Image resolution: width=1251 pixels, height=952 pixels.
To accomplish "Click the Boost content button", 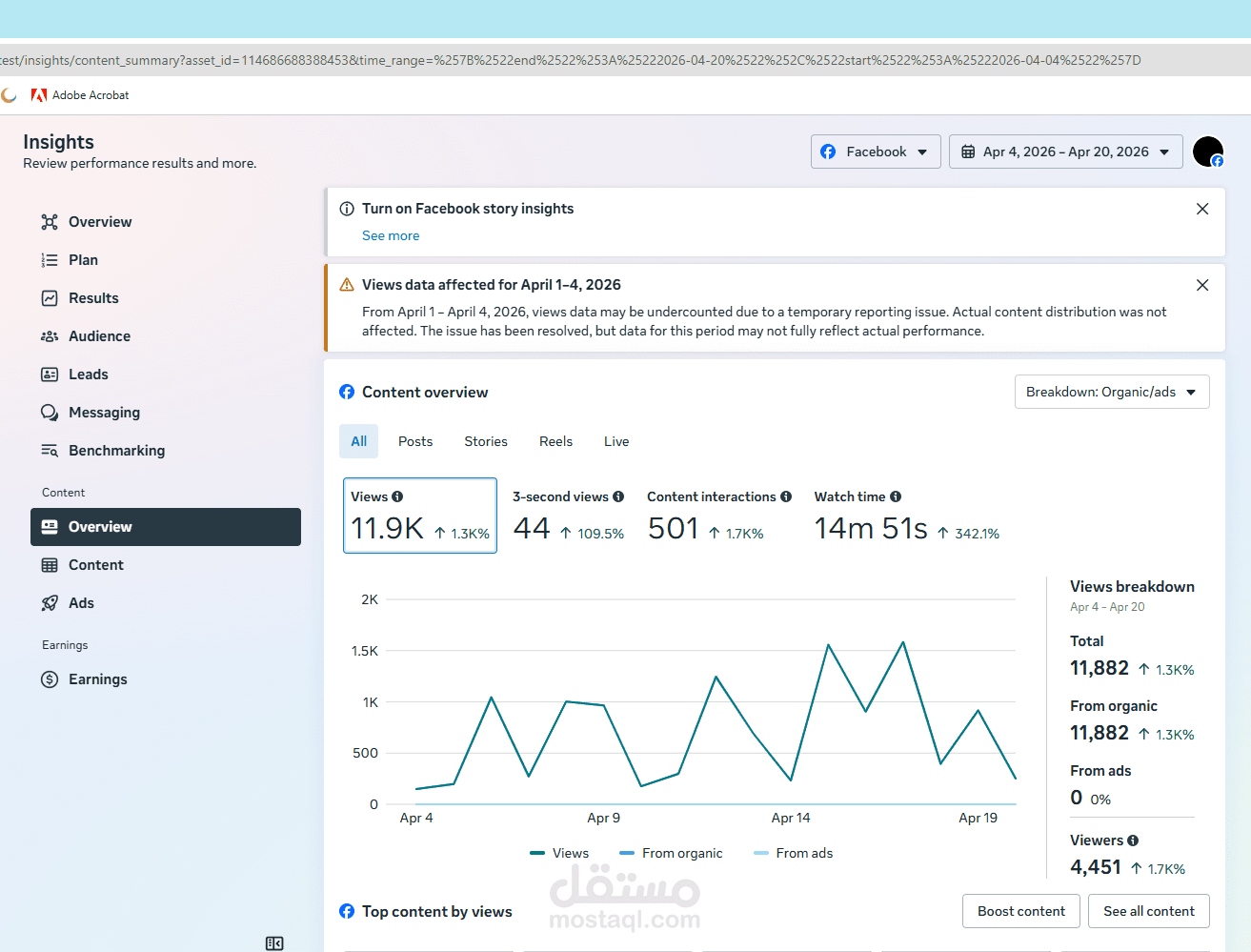I will coord(1021,911).
